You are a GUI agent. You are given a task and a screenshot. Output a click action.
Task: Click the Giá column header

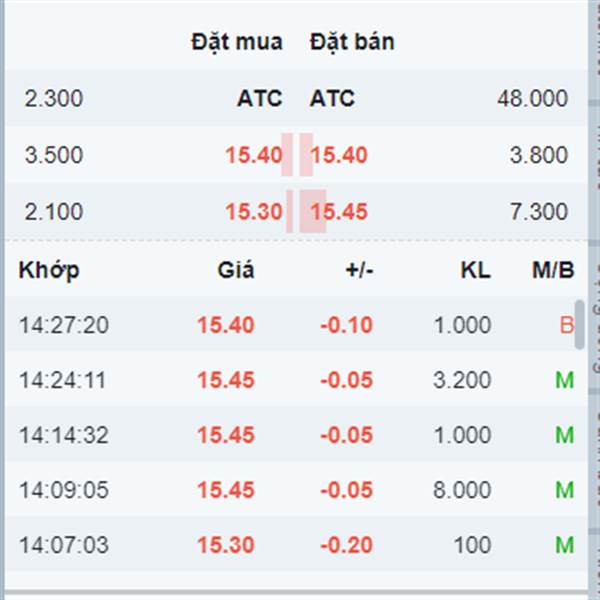[236, 270]
